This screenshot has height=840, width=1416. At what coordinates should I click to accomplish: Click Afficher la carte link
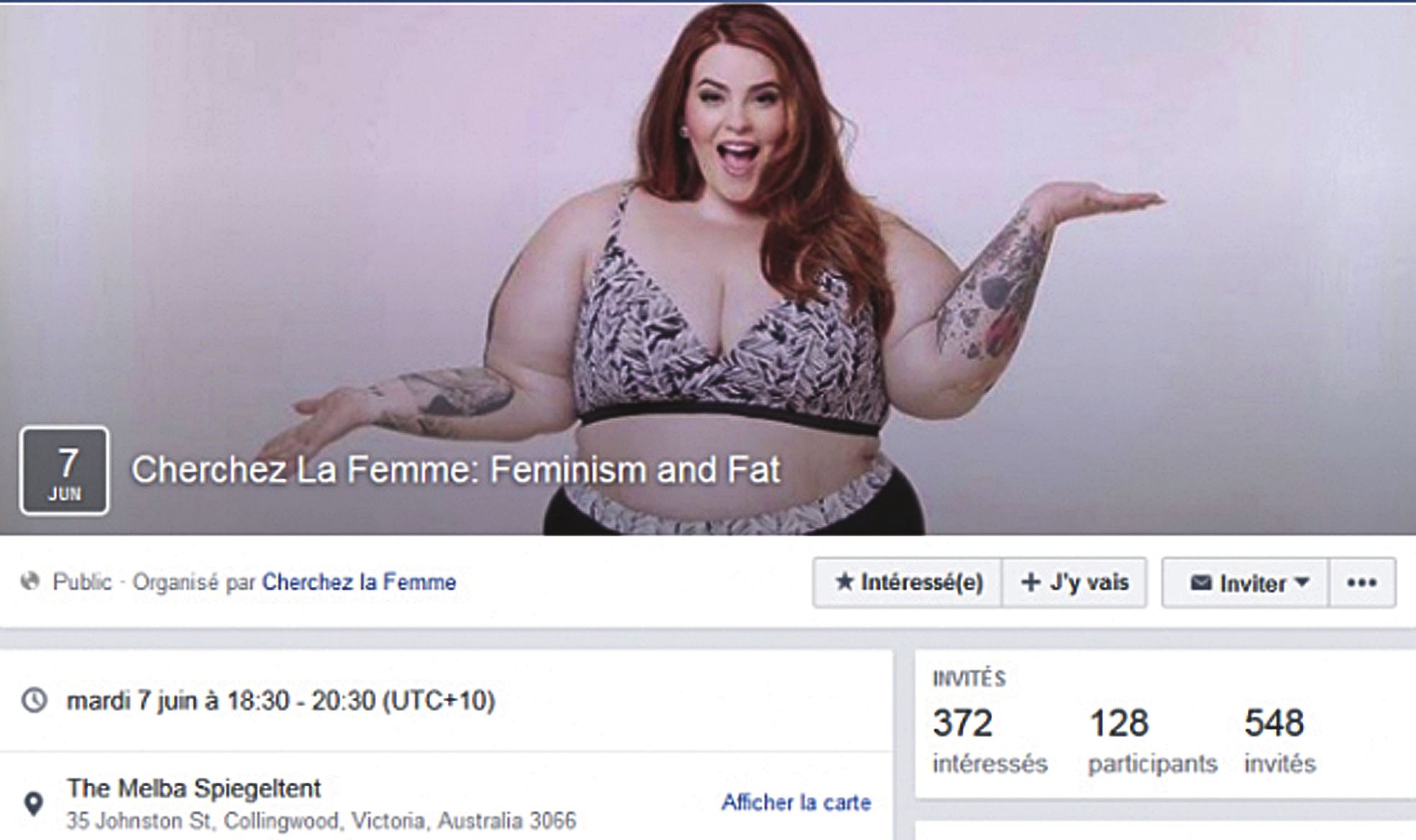tap(796, 802)
